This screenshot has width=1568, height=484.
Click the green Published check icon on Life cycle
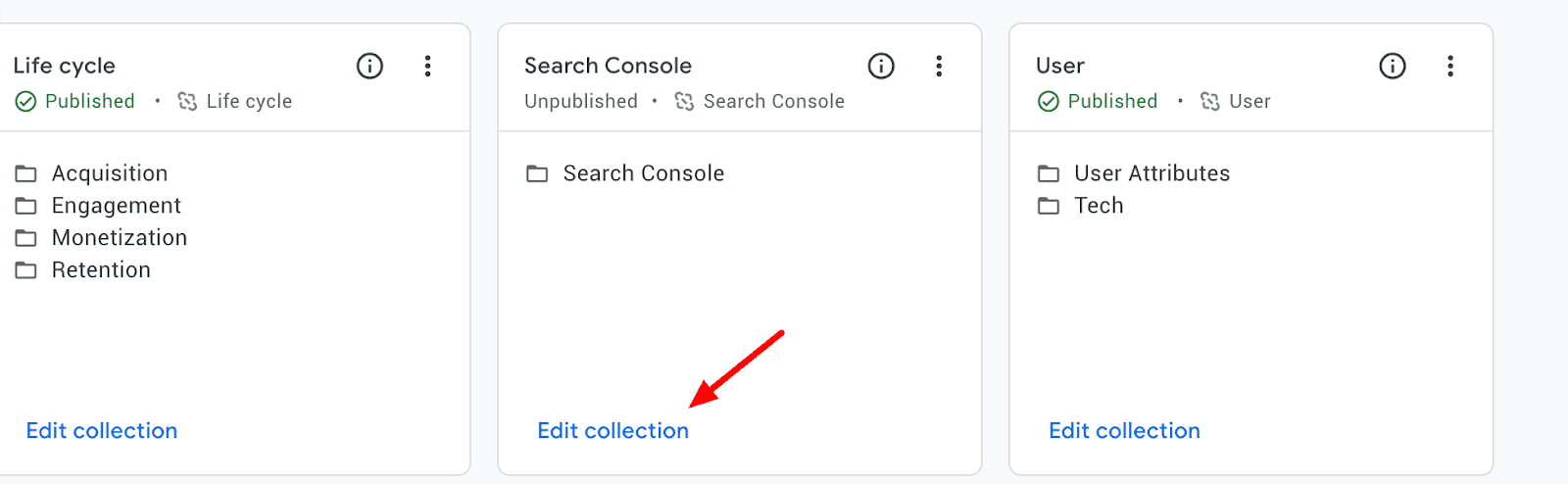25,102
